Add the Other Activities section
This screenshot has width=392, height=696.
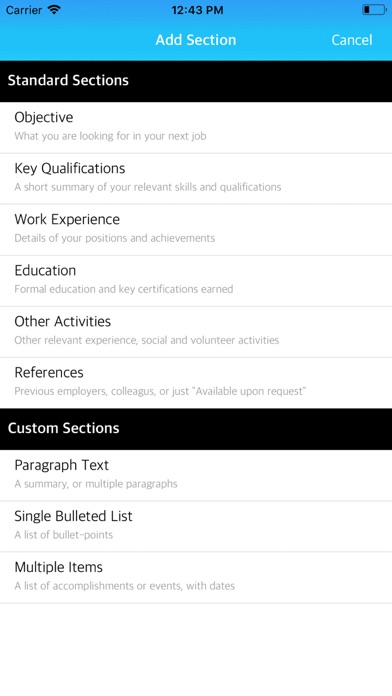click(x=196, y=332)
